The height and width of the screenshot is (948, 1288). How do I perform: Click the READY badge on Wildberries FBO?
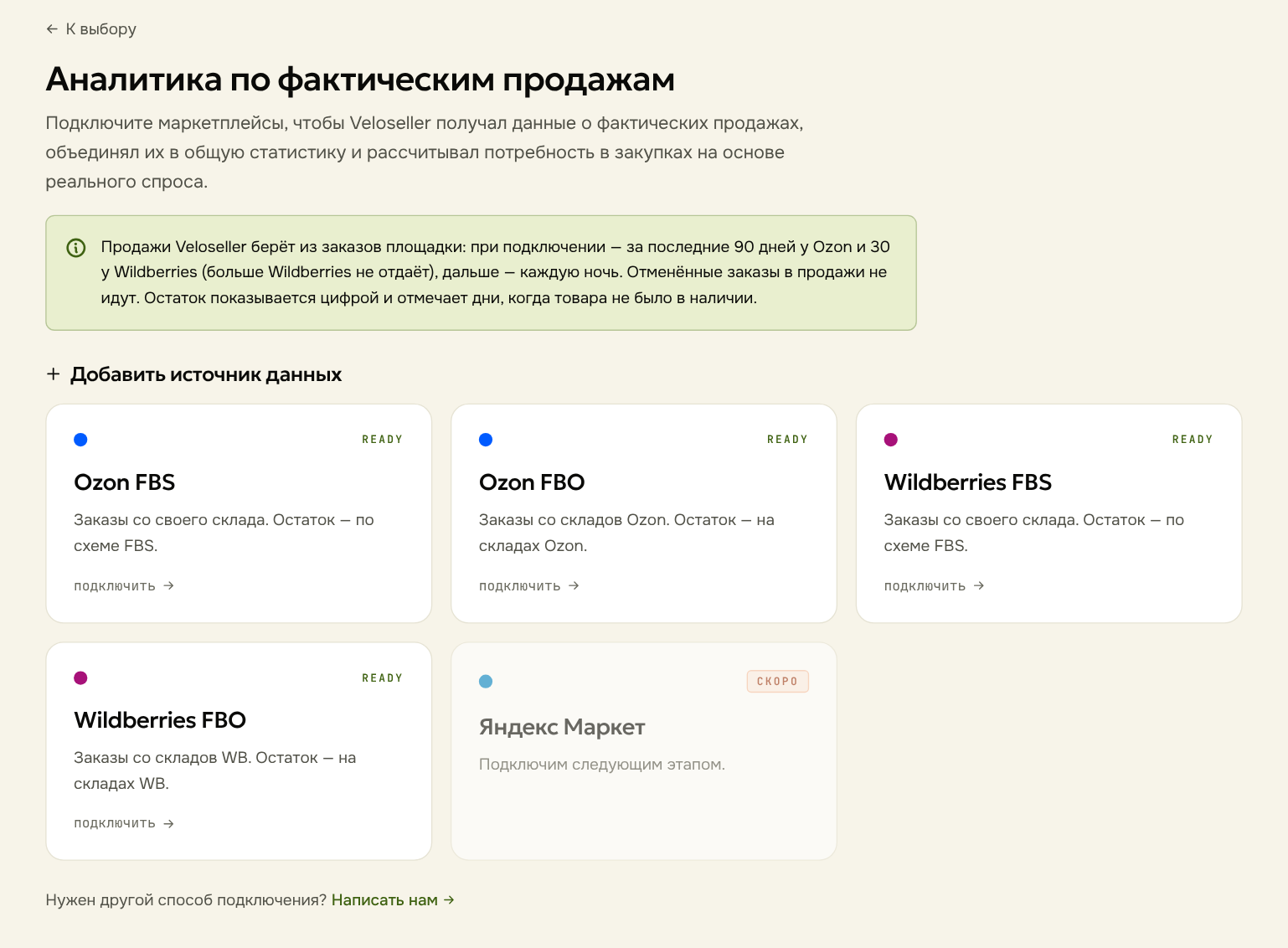click(x=383, y=678)
